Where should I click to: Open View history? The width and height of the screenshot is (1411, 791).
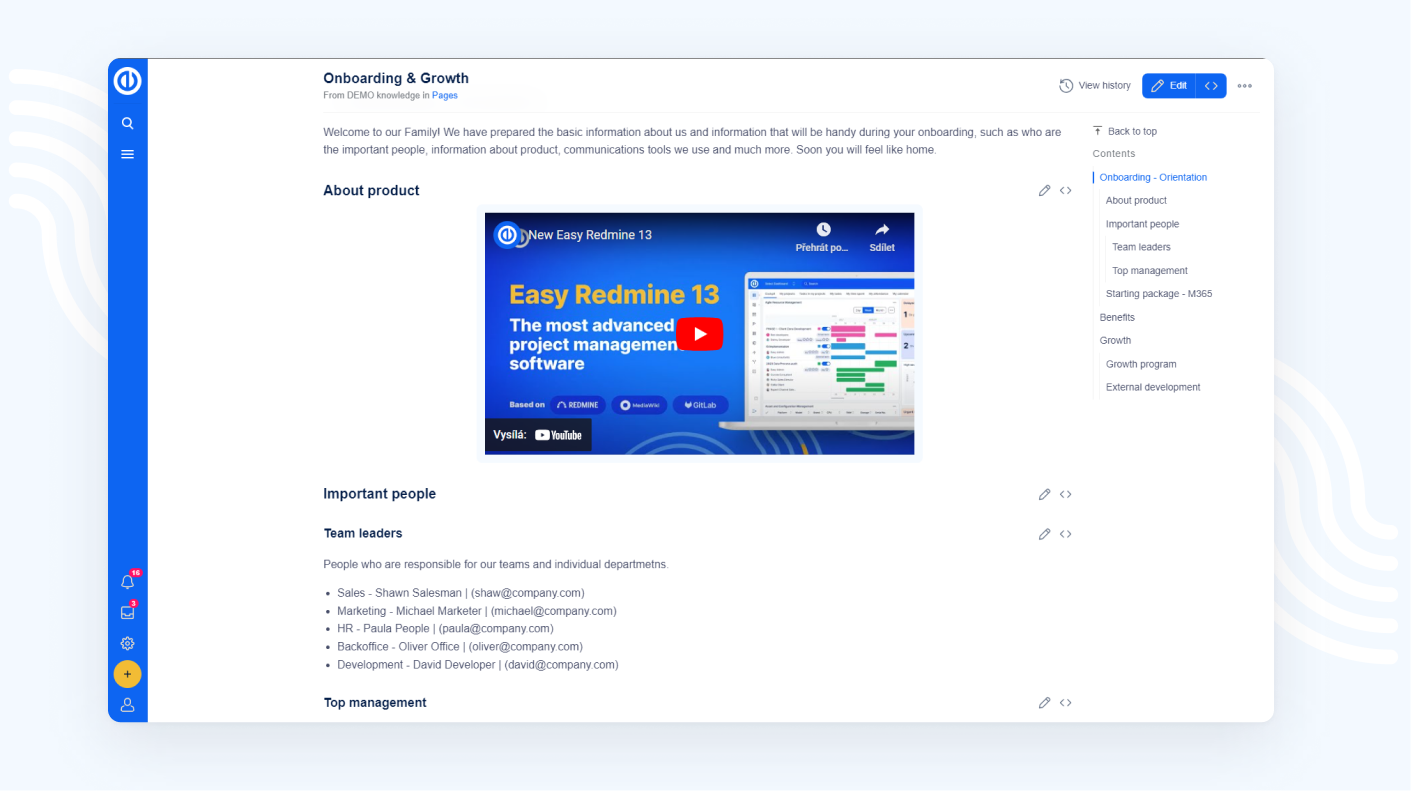tap(1095, 86)
